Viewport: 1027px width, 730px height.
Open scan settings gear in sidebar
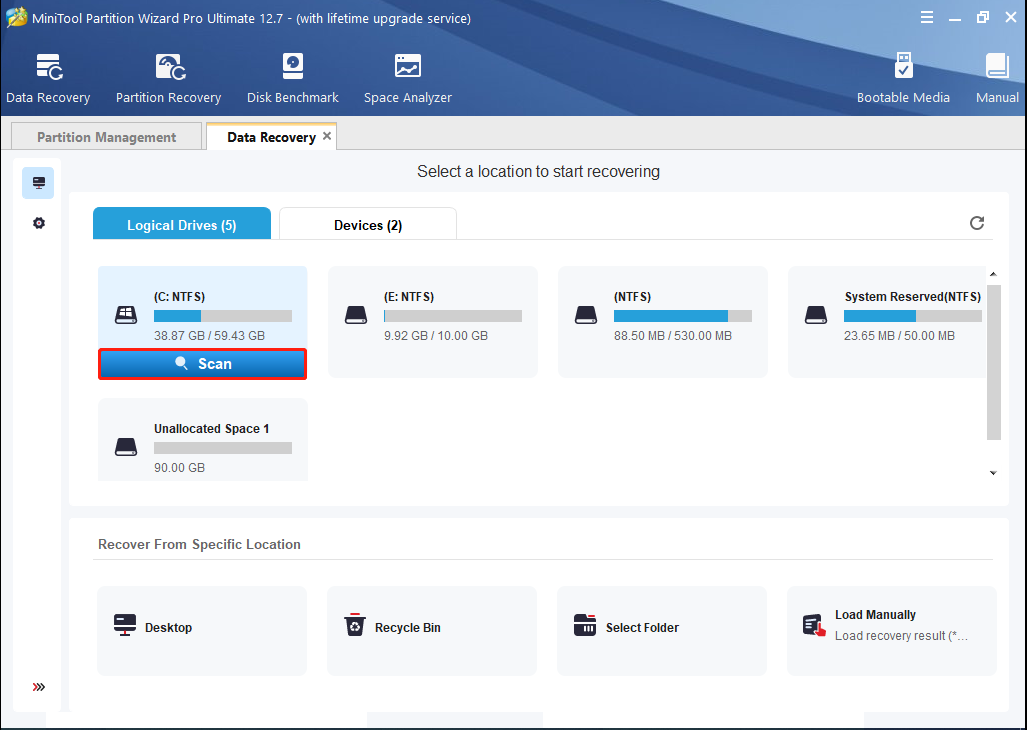39,223
